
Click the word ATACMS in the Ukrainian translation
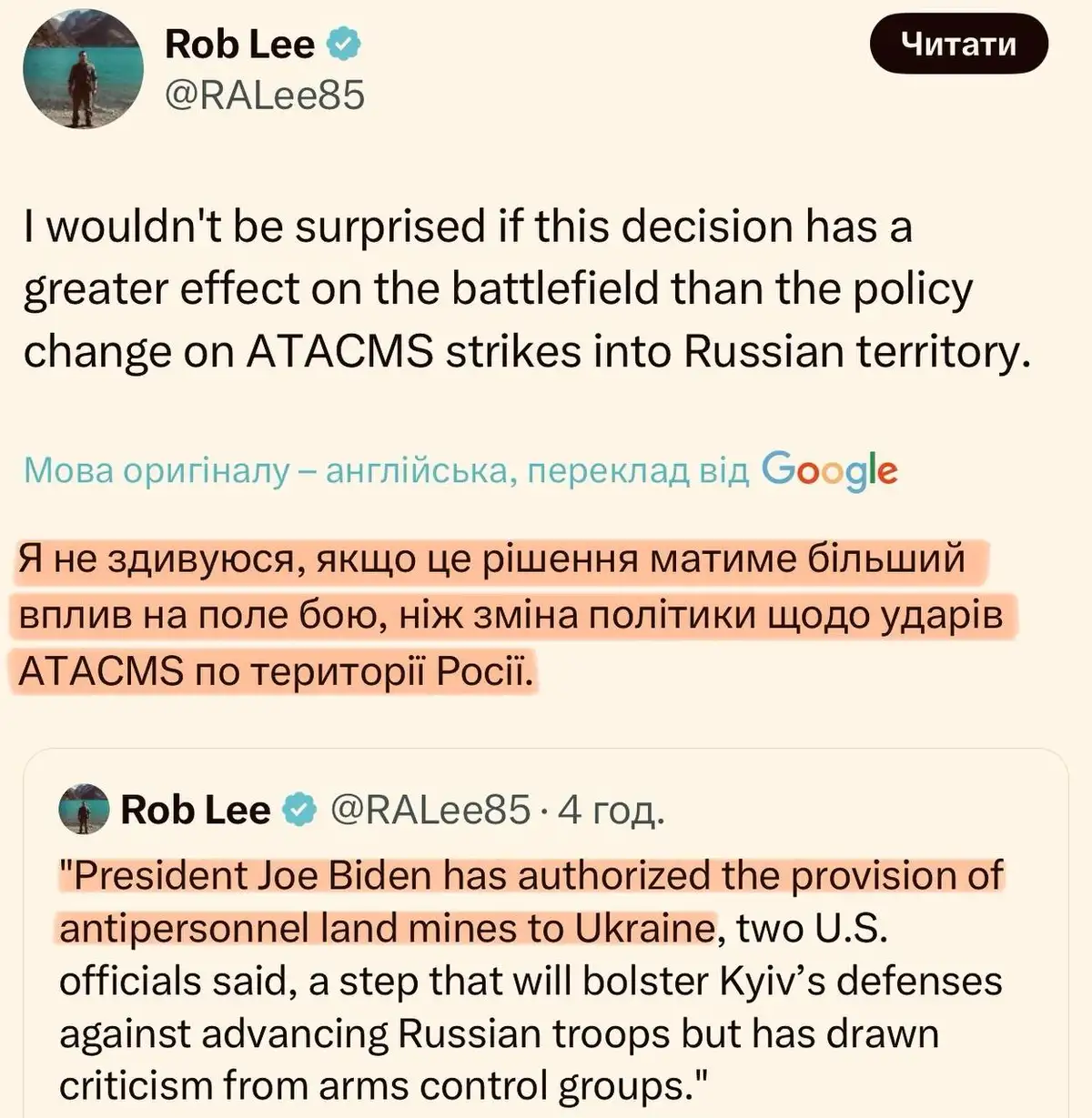click(x=101, y=671)
